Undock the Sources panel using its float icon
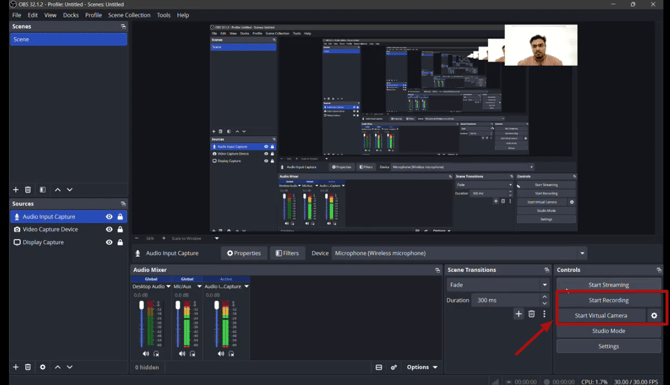Viewport: 670px width, 385px height. [123, 204]
